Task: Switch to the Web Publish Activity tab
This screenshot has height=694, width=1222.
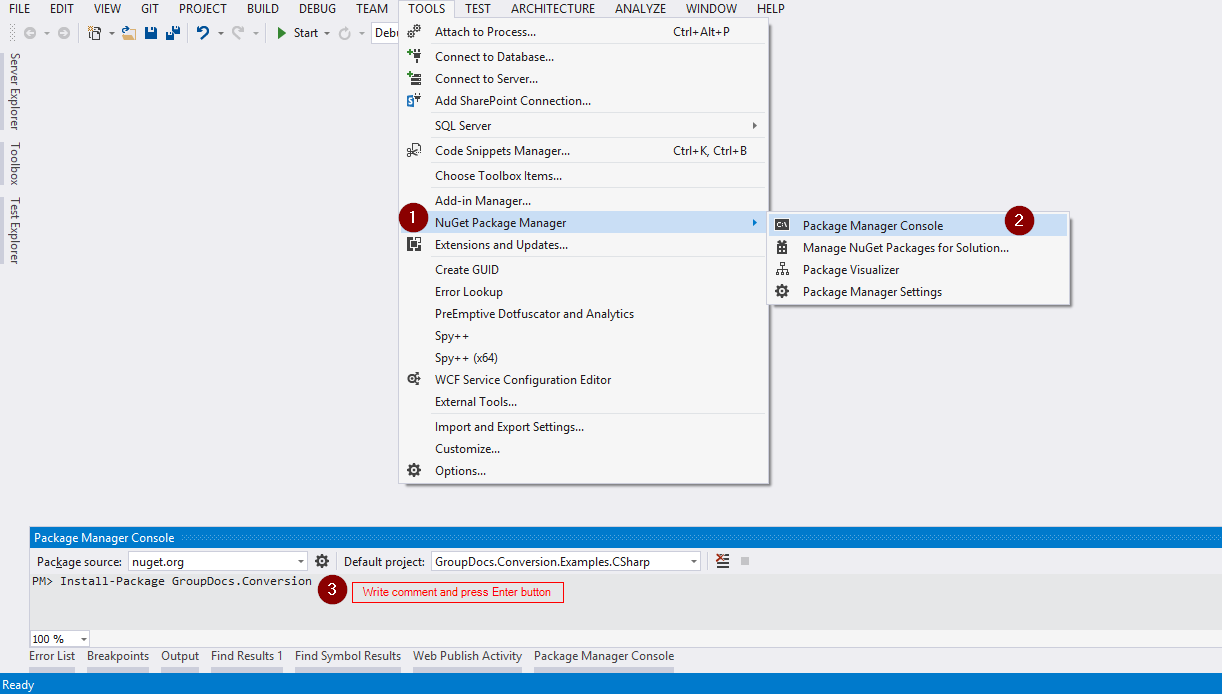Action: (468, 656)
